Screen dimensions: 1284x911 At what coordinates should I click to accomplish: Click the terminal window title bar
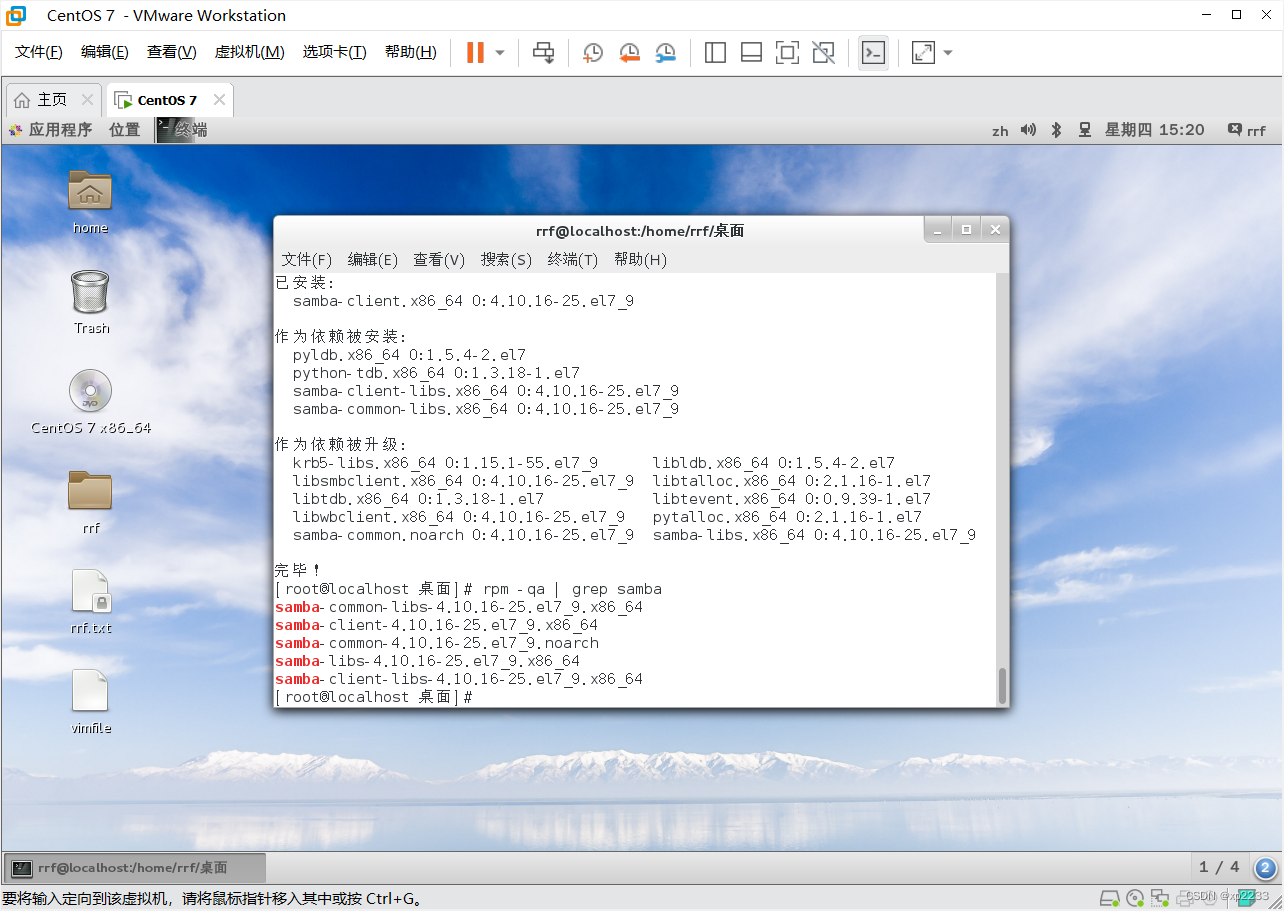pos(640,230)
